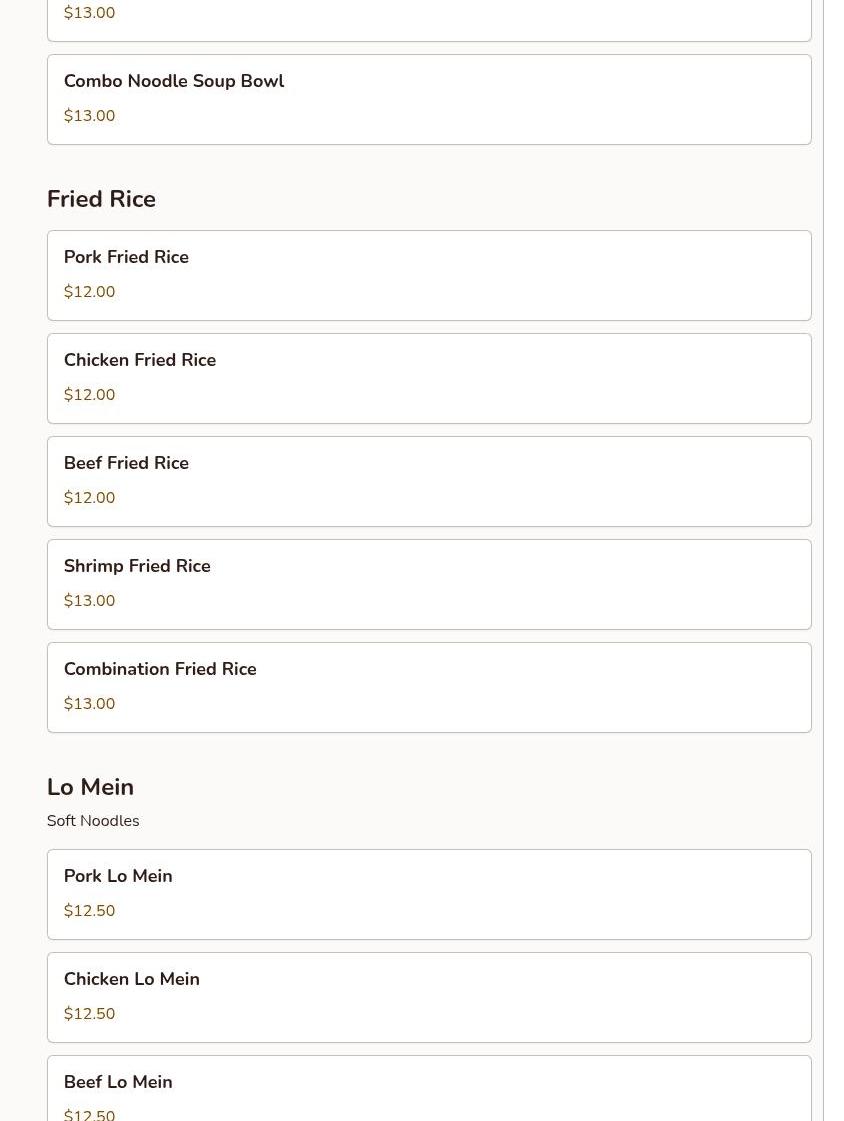Click the Soft Noodles subtitle text

(x=93, y=821)
